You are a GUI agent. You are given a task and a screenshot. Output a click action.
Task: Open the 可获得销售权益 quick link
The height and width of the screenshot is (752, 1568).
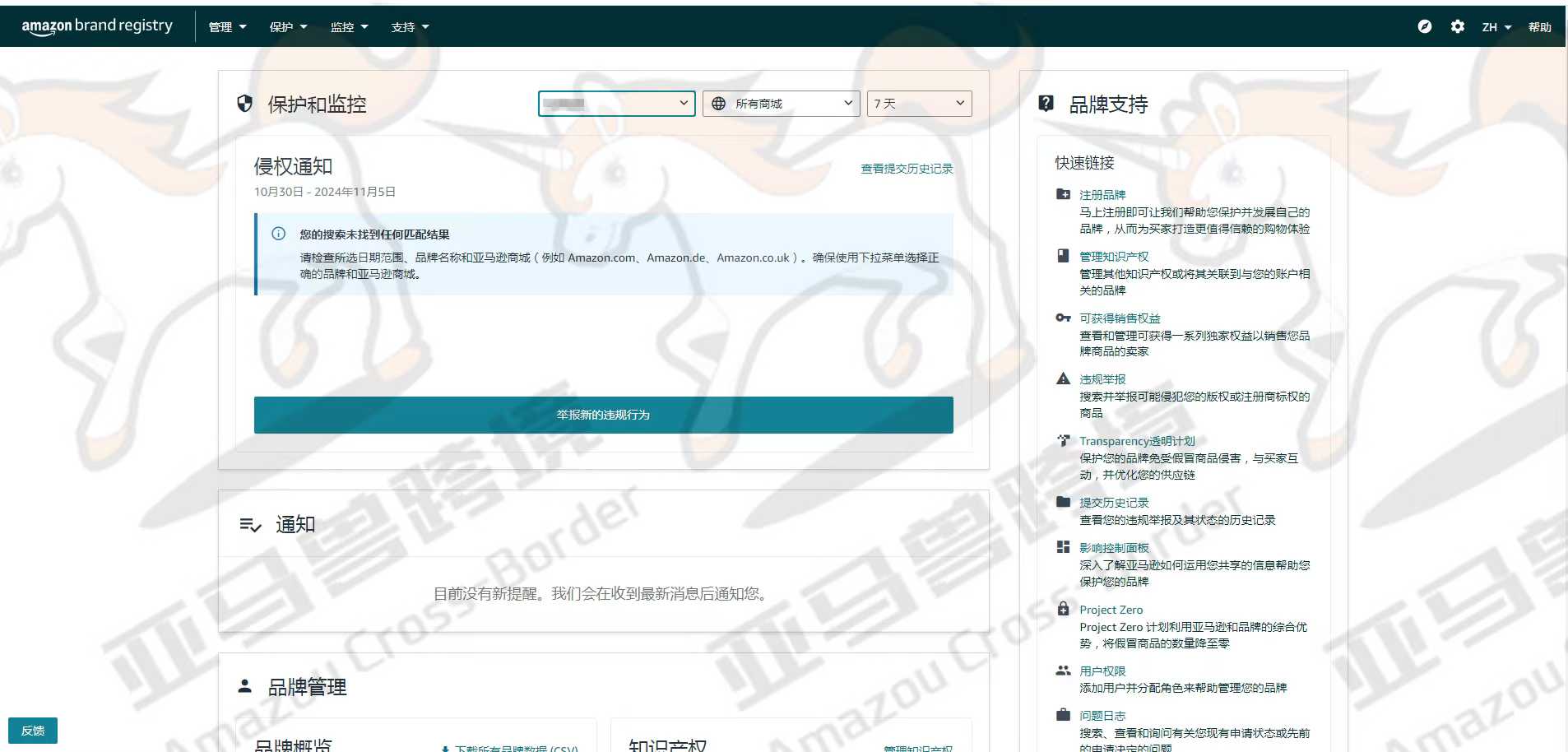click(1120, 318)
